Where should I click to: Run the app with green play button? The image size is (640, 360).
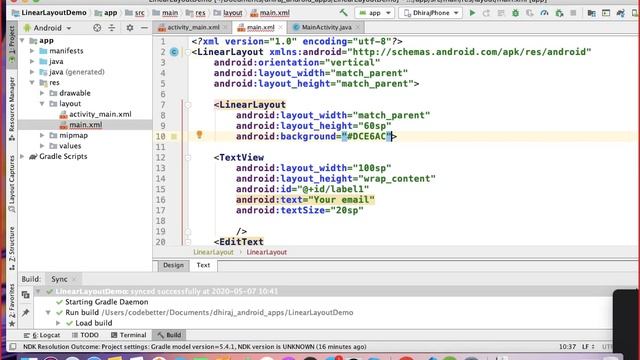coord(472,13)
